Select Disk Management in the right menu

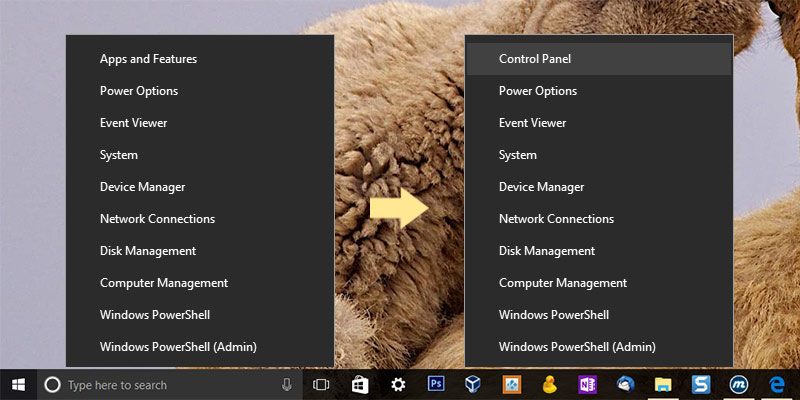pos(546,251)
